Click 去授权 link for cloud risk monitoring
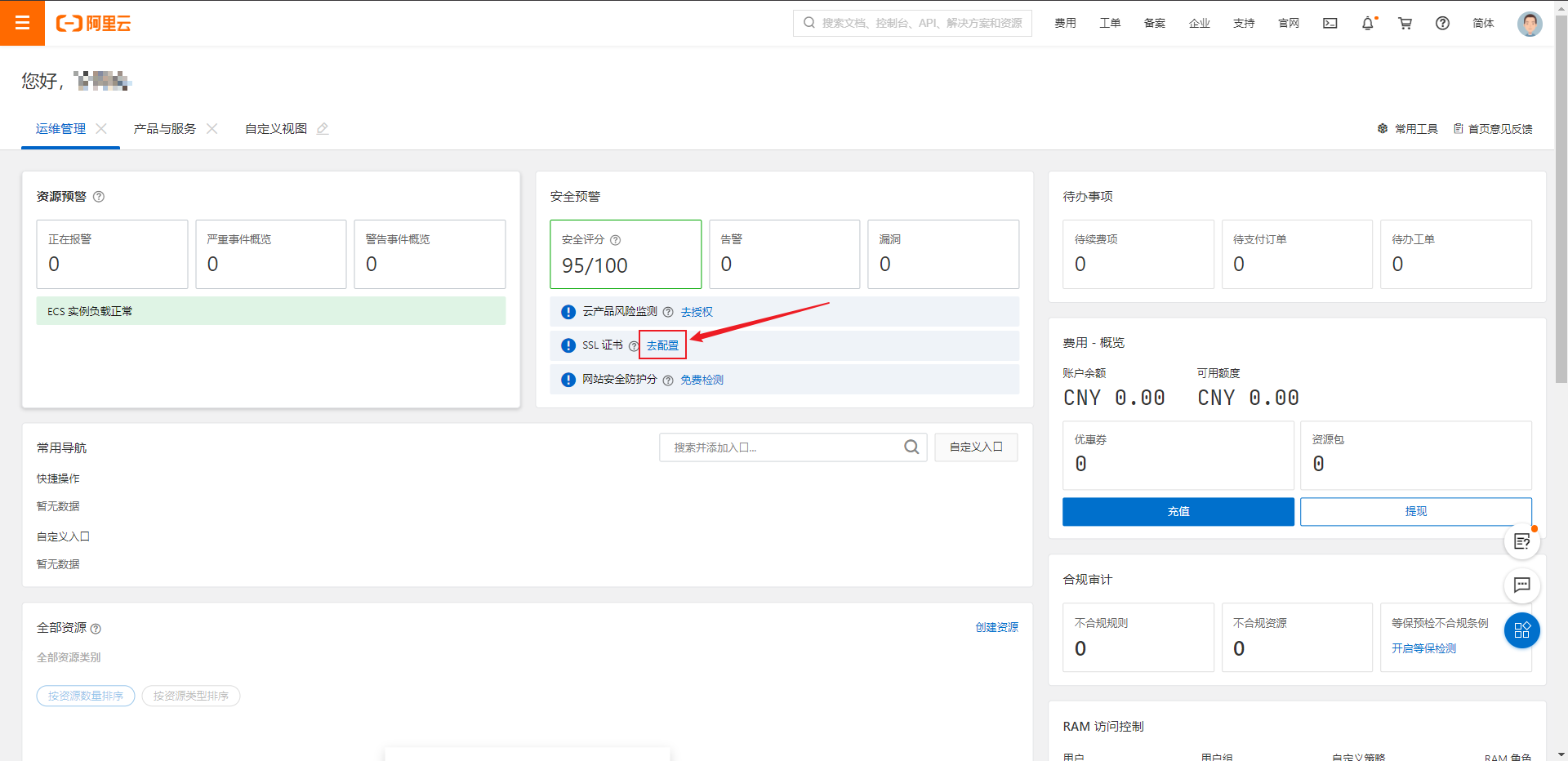This screenshot has width=1568, height=761. pyautogui.click(x=697, y=312)
